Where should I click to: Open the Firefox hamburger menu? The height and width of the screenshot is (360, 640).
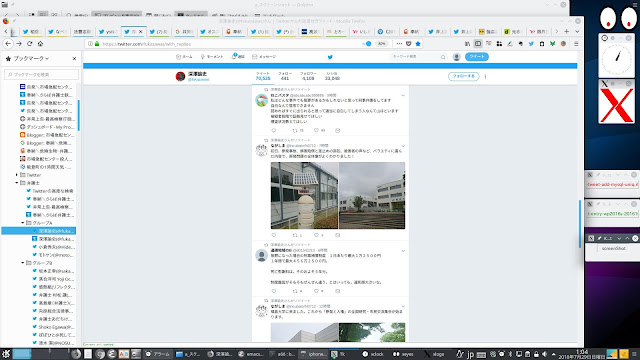[x=576, y=44]
